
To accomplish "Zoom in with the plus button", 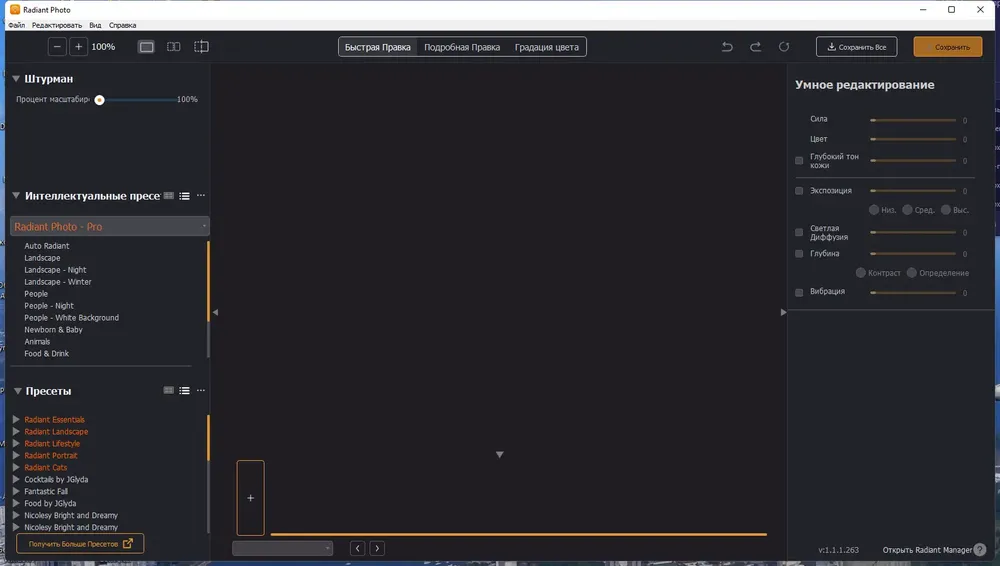I will [x=78, y=47].
